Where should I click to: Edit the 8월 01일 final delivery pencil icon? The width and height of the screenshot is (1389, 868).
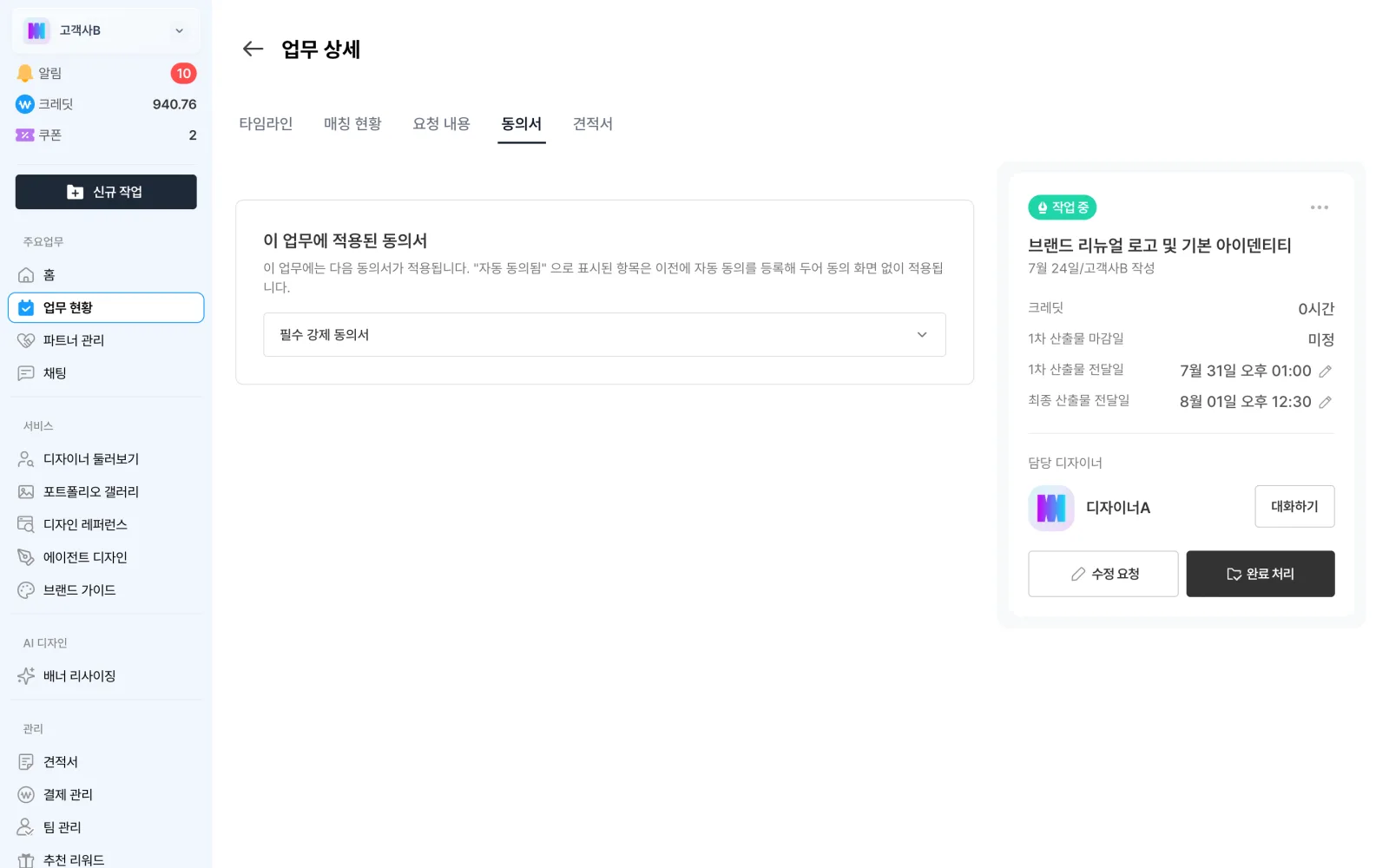(1325, 402)
